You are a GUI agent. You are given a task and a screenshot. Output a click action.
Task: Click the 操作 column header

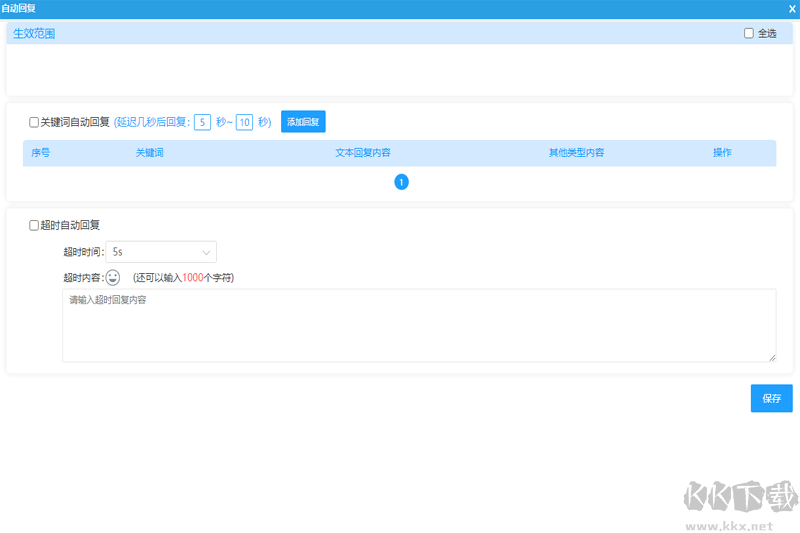click(722, 153)
